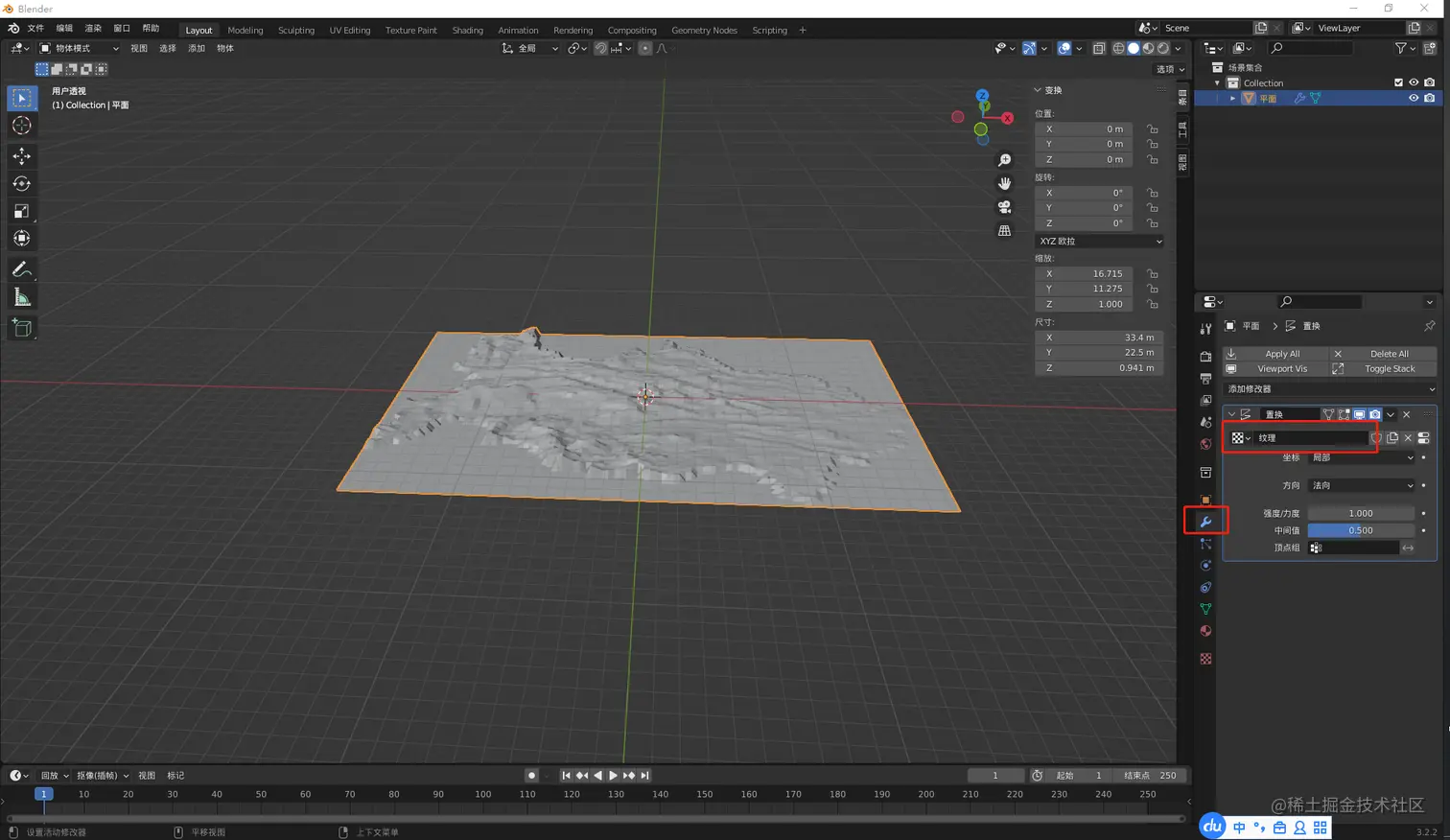This screenshot has width=1450, height=840.
Task: Open Modifier properties wrench tab
Action: 1205,522
